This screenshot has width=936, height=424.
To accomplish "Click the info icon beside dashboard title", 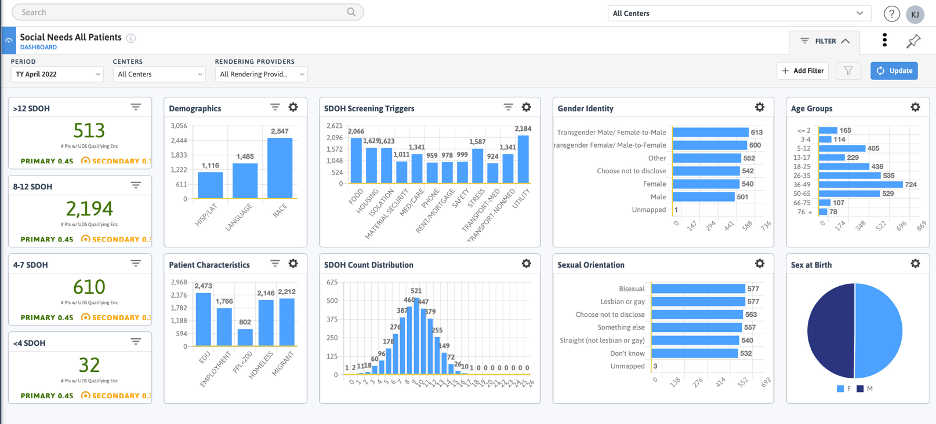I will point(131,38).
